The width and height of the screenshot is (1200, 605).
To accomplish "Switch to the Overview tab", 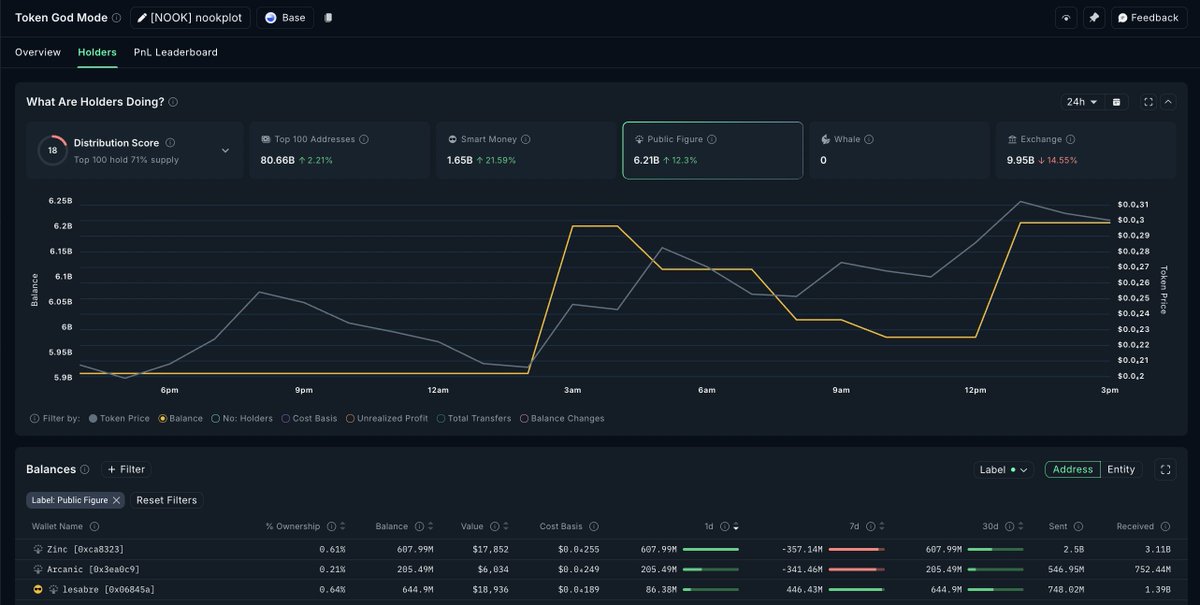I will 38,52.
